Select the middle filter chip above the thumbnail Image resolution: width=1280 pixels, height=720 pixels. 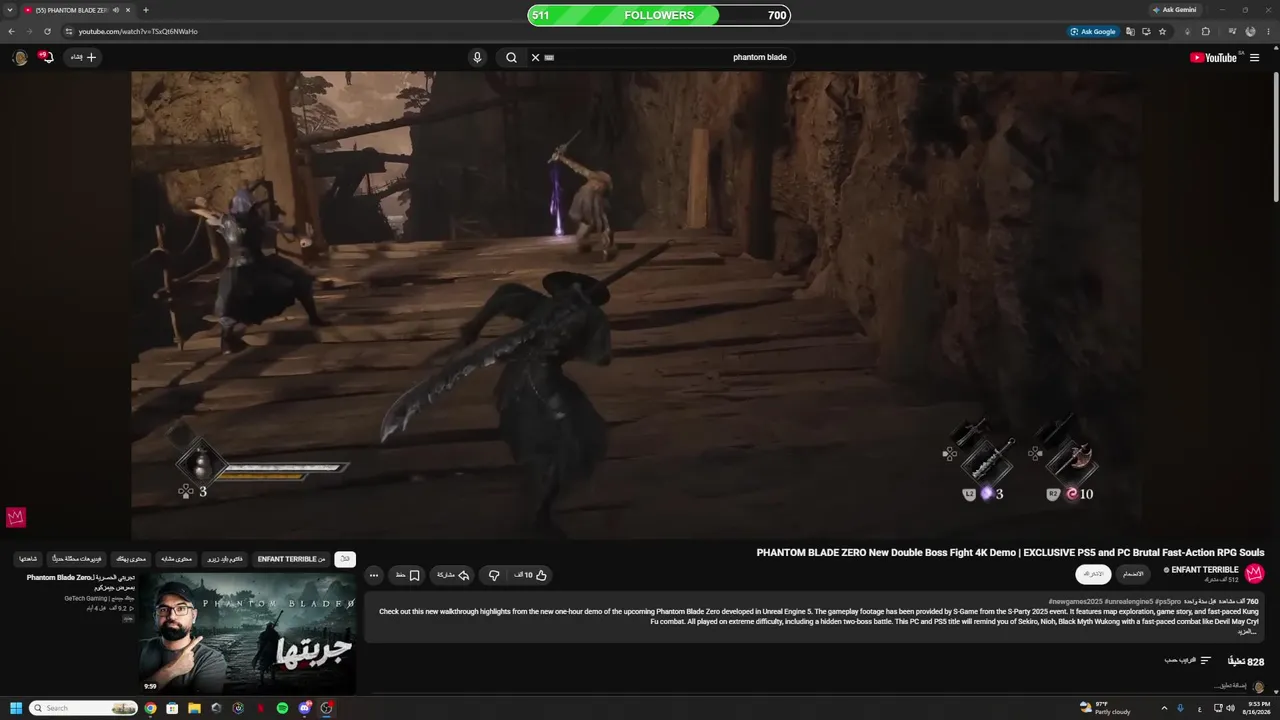point(177,559)
